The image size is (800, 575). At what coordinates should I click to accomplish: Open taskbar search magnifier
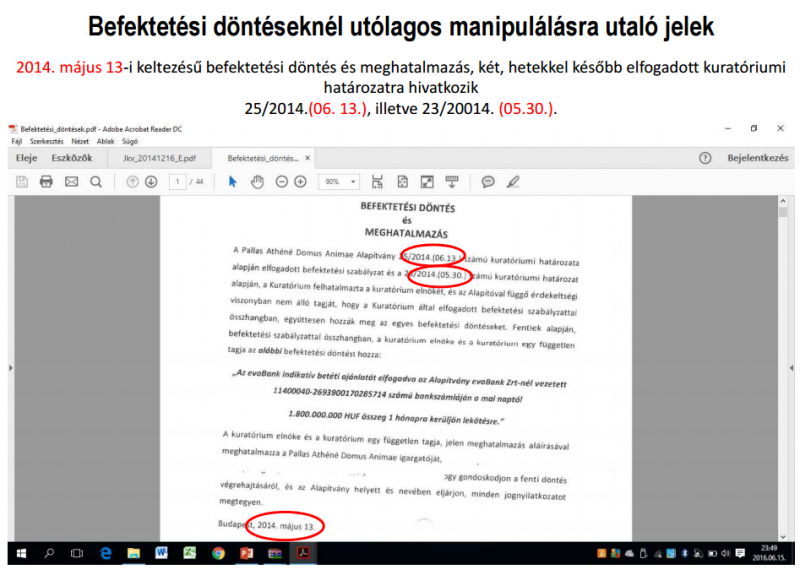[49, 553]
